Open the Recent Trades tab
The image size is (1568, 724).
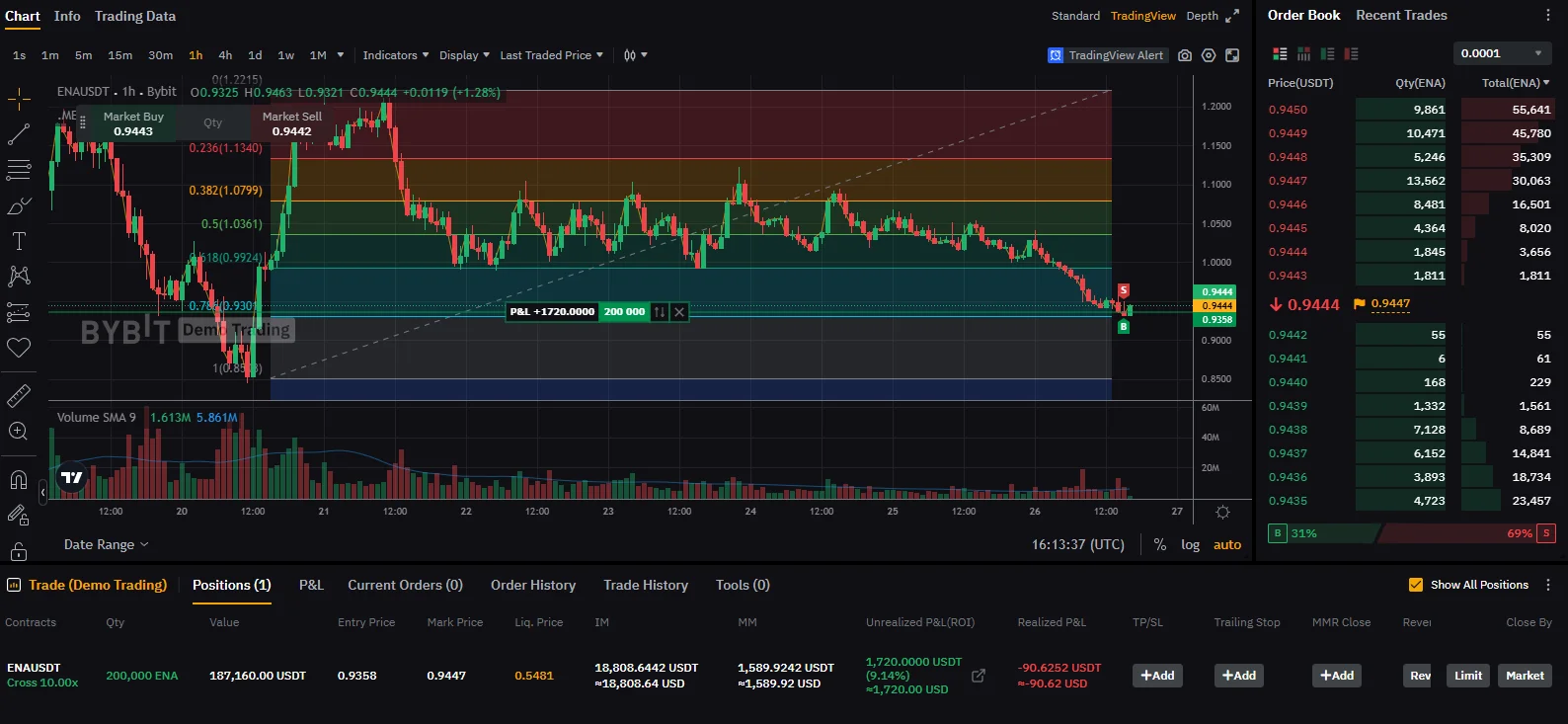pos(1401,15)
